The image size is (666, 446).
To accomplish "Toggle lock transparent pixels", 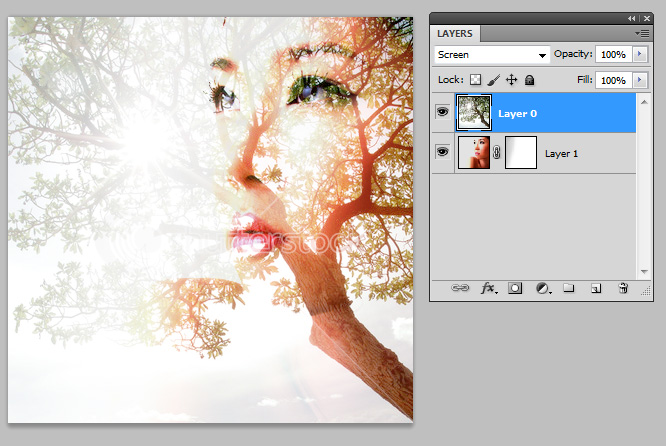I will click(476, 80).
